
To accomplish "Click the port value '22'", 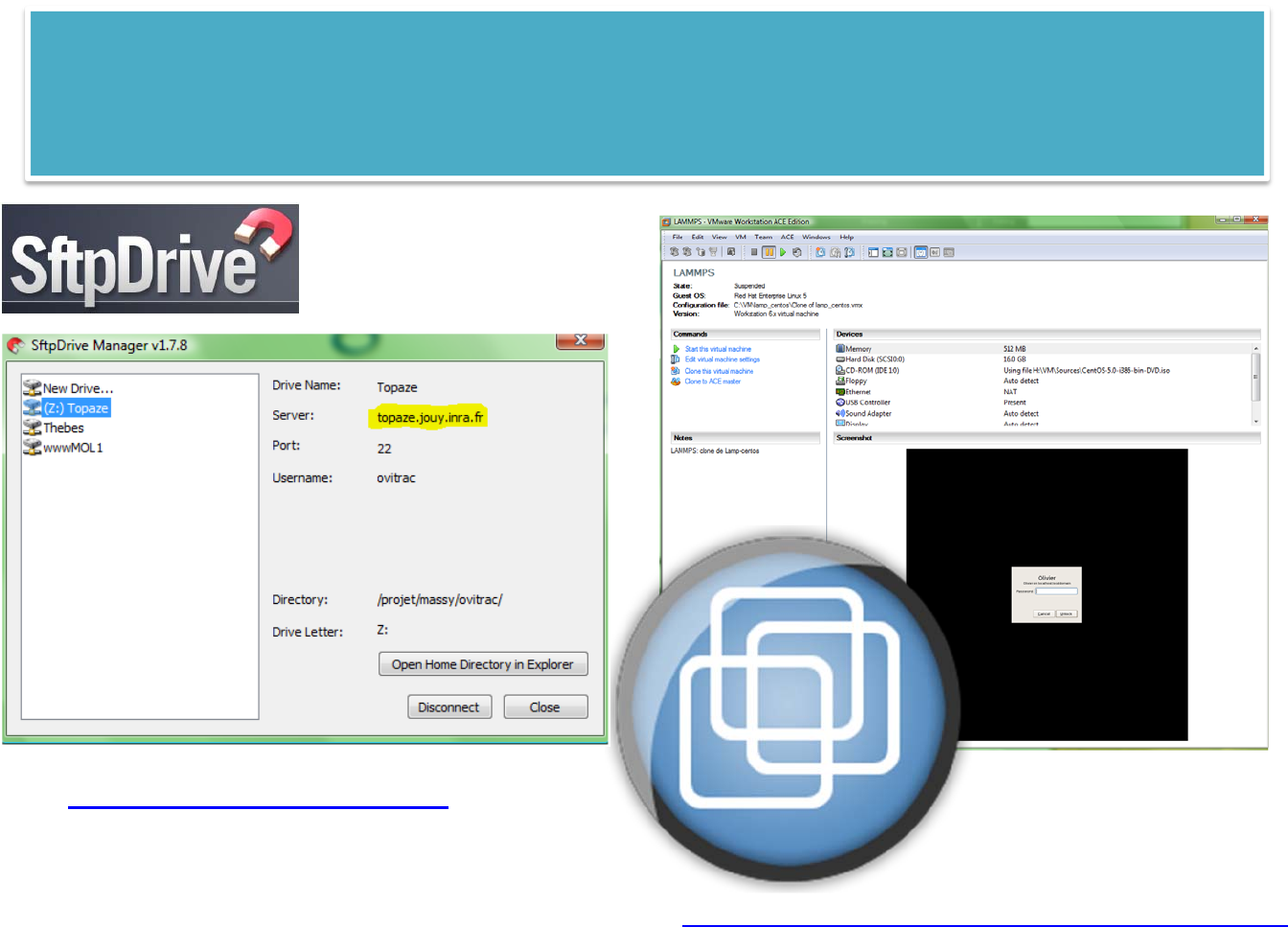I will [x=384, y=449].
